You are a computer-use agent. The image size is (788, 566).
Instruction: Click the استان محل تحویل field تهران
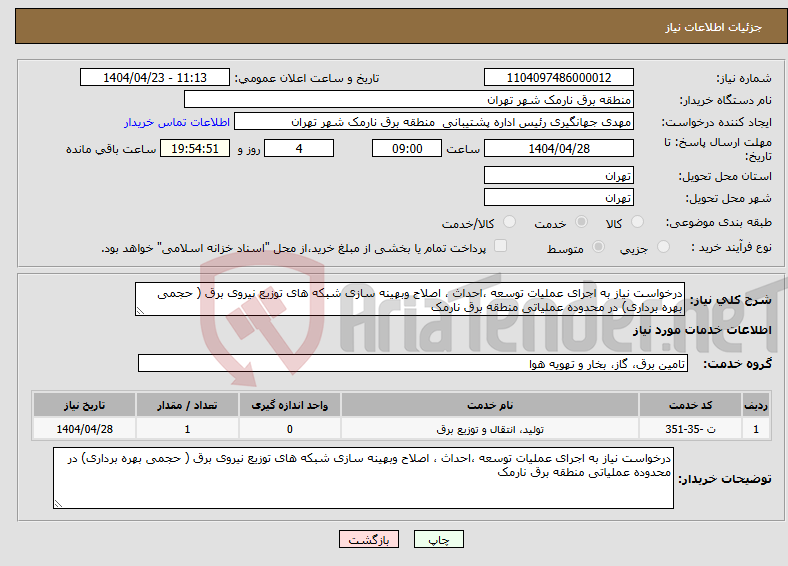coord(559,175)
